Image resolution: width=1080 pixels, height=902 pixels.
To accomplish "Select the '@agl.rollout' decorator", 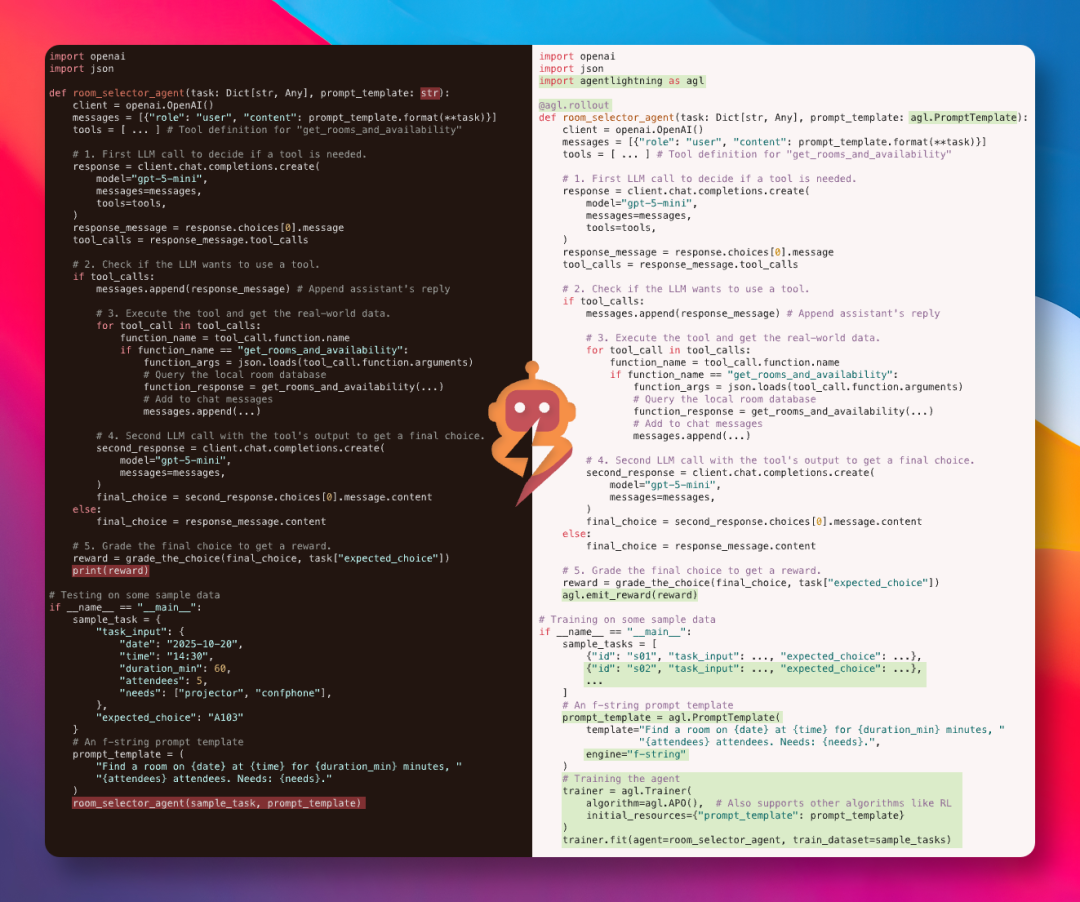I will [574, 105].
